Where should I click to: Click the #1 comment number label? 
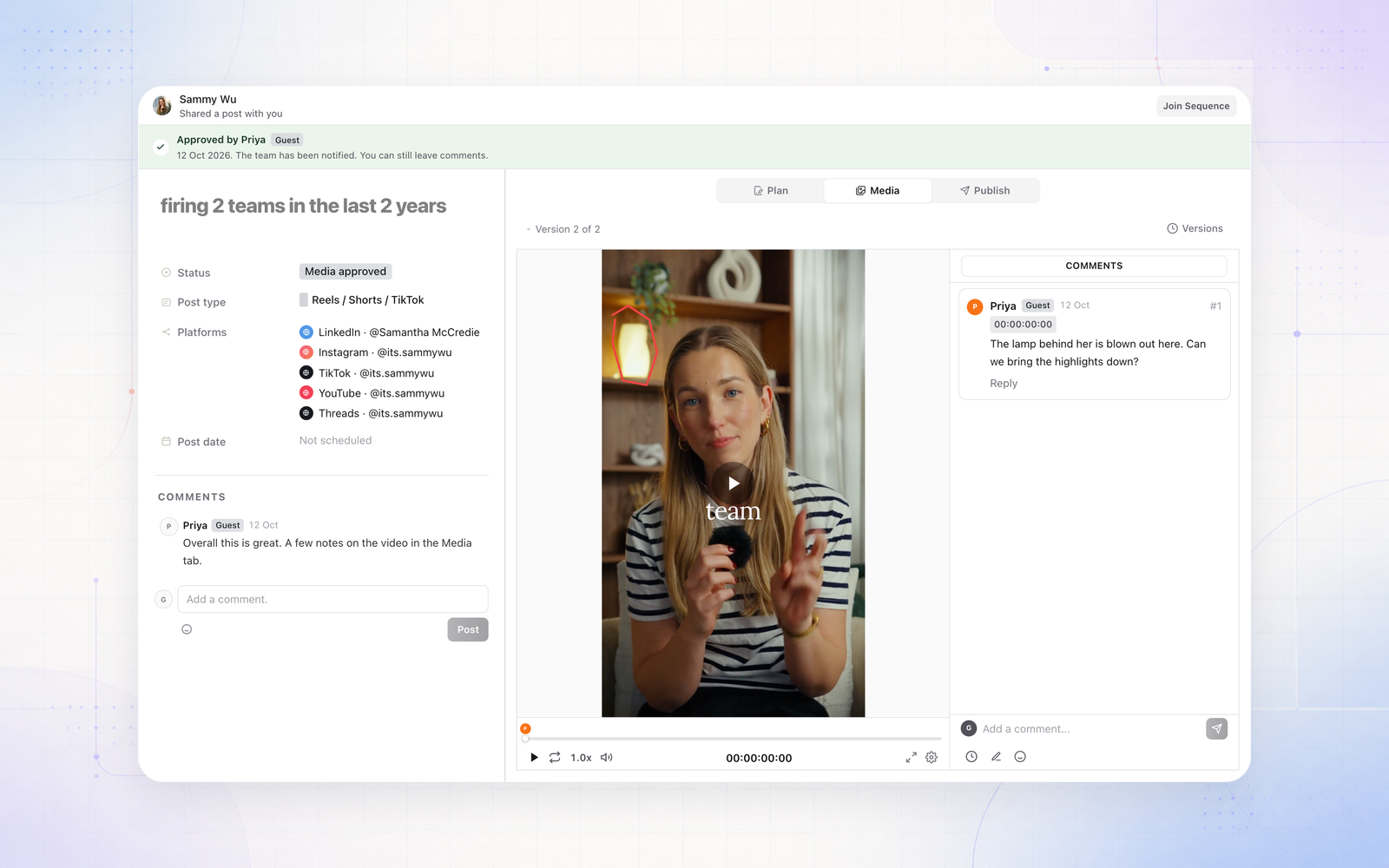pos(1215,306)
